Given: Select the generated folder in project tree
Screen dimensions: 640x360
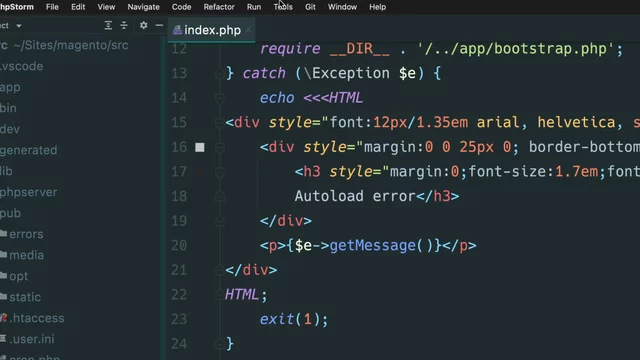Looking at the screenshot, I should point(29,150).
